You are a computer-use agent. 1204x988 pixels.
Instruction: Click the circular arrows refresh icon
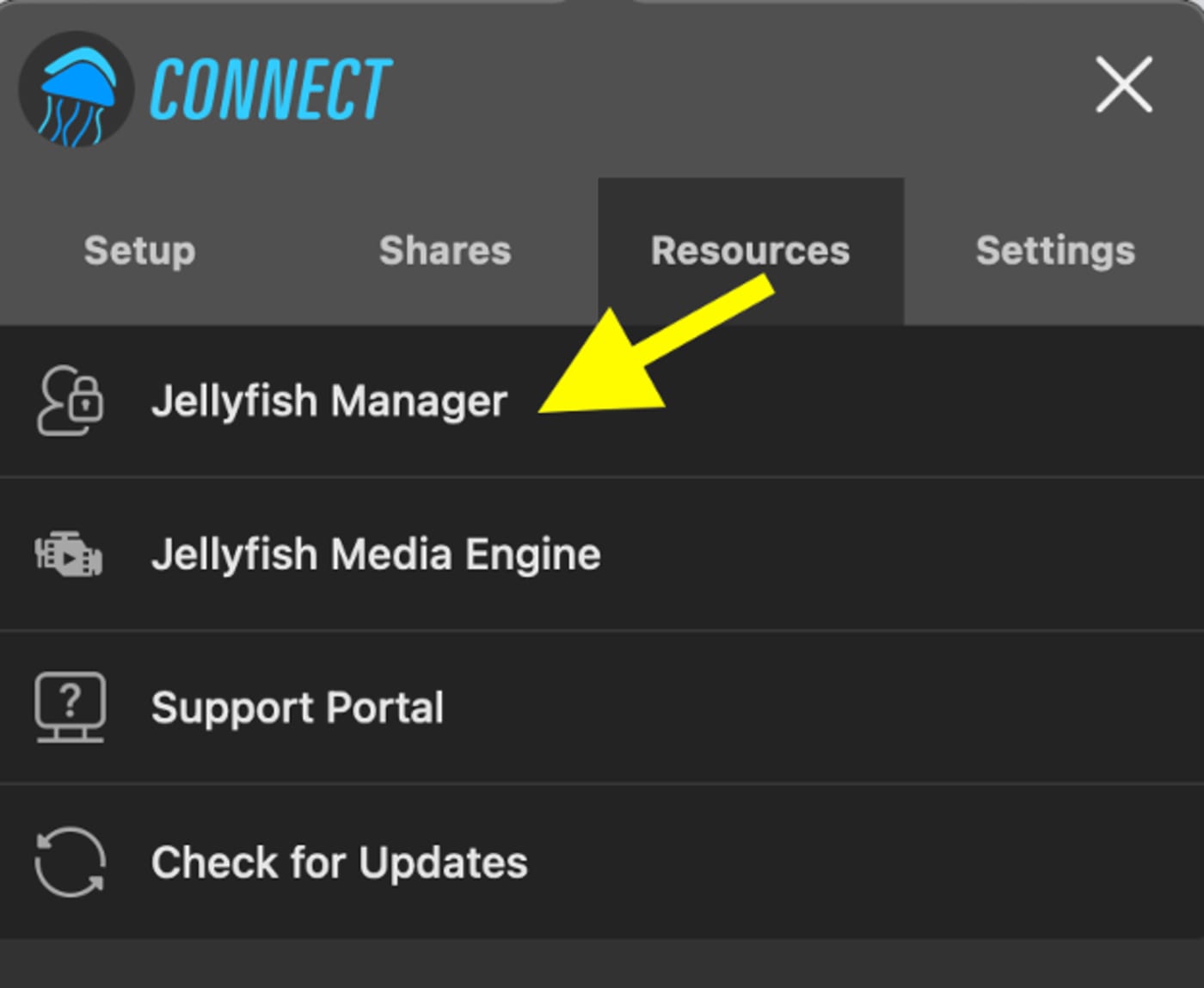(71, 862)
